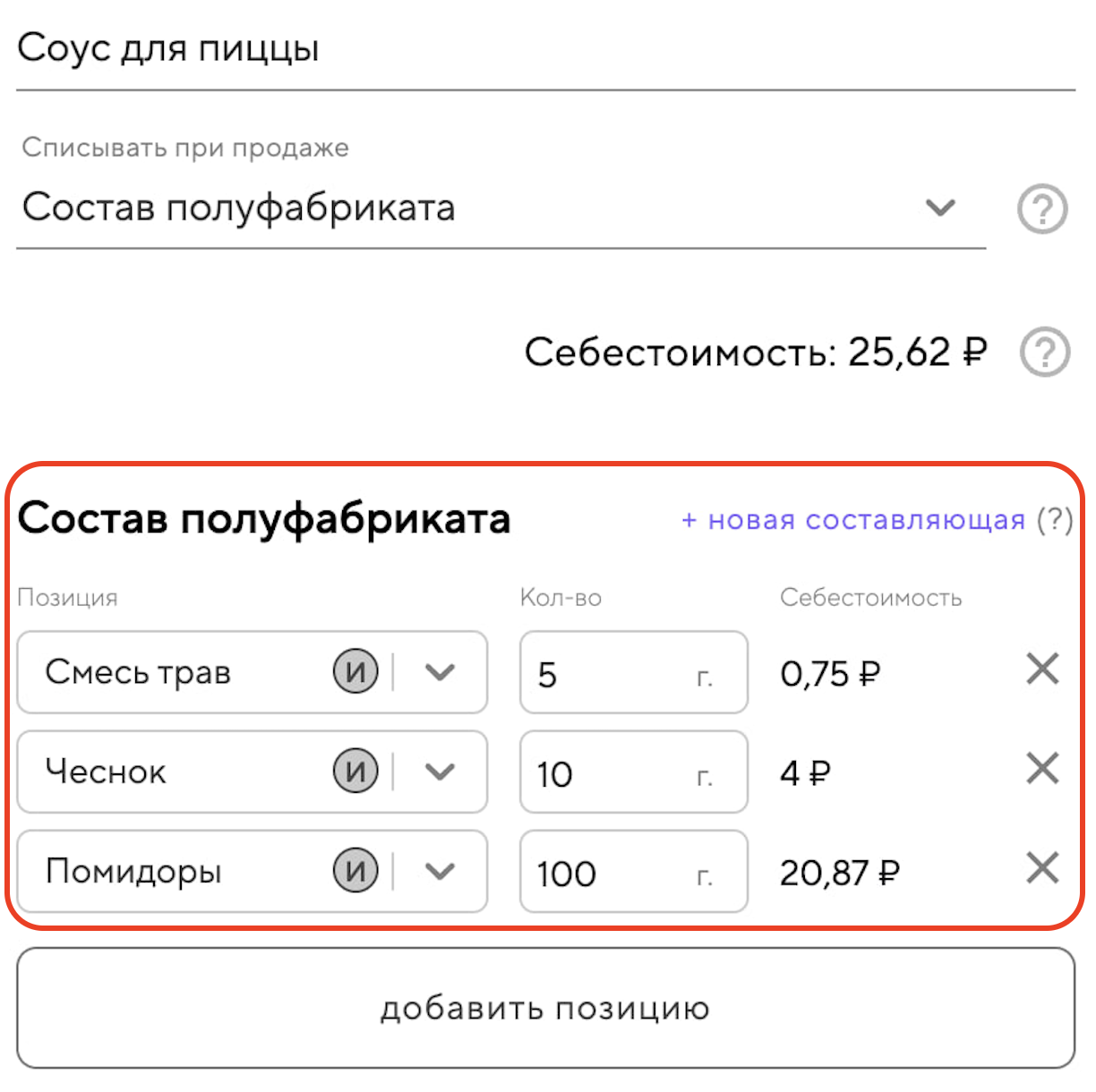The image size is (1096, 1092).
Task: Click help icon next to write-off dropdown
Action: coord(1042,209)
